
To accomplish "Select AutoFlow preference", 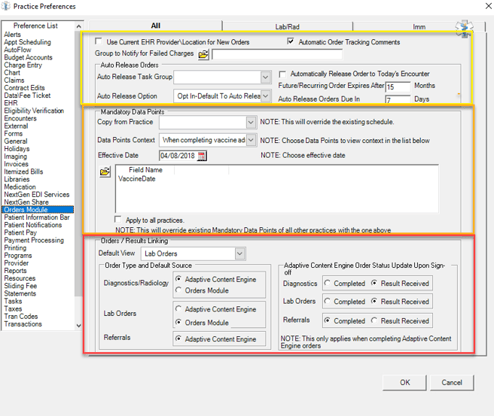I will pos(17,50).
